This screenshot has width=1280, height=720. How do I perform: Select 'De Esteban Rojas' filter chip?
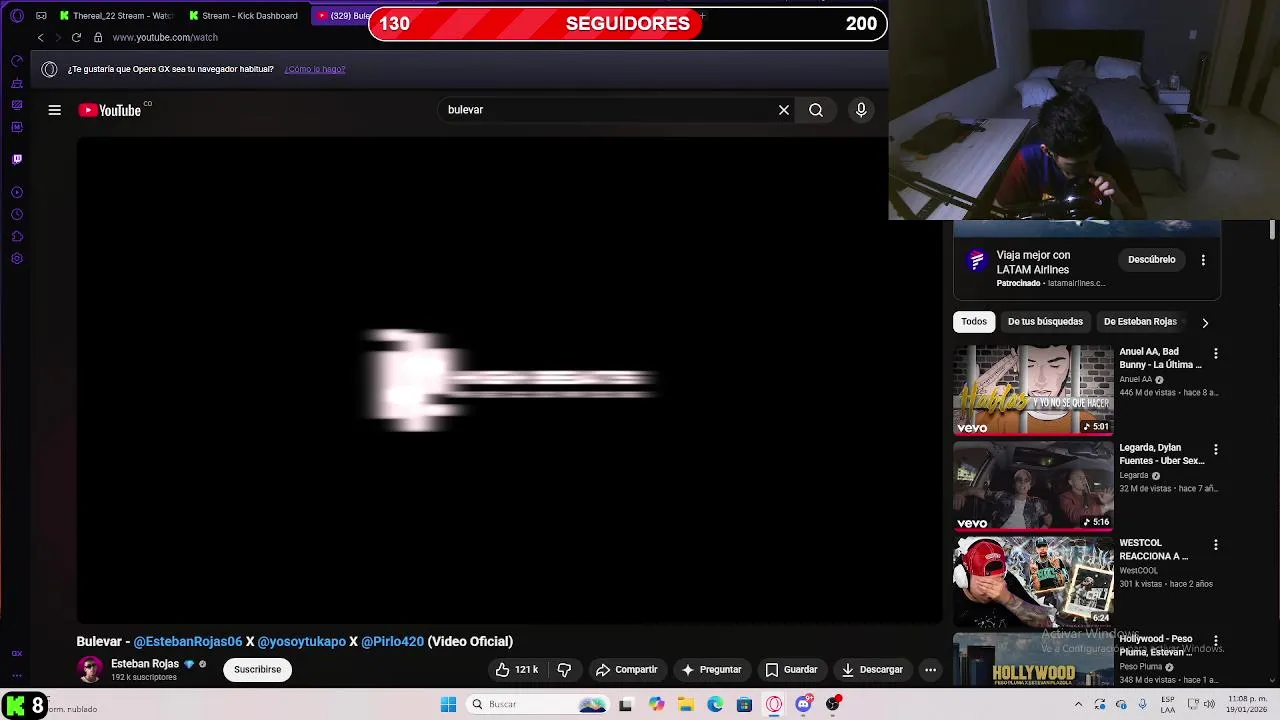pyautogui.click(x=1140, y=322)
